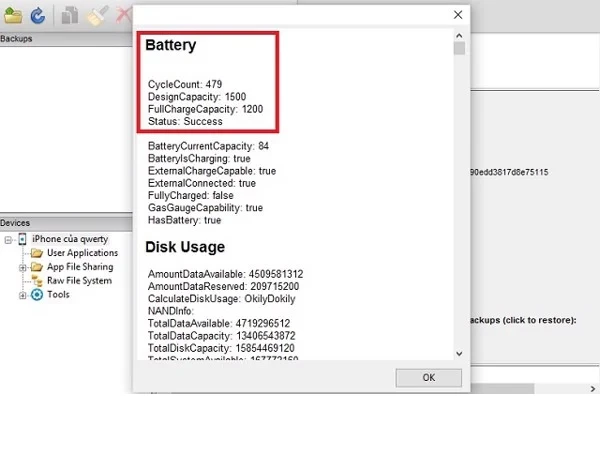Expand the Tools tree node
The image size is (600, 460).
coord(22,295)
